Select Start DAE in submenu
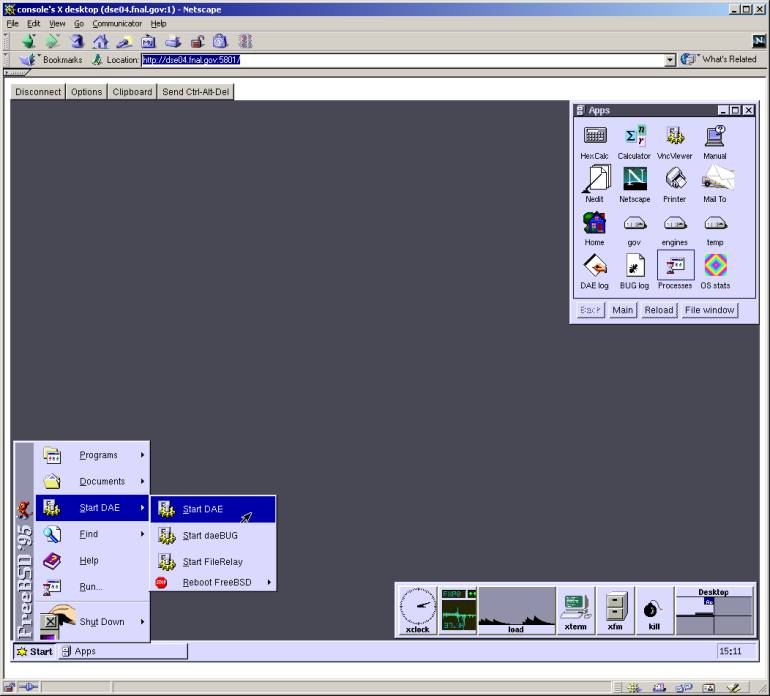The width and height of the screenshot is (770, 696). [213, 509]
